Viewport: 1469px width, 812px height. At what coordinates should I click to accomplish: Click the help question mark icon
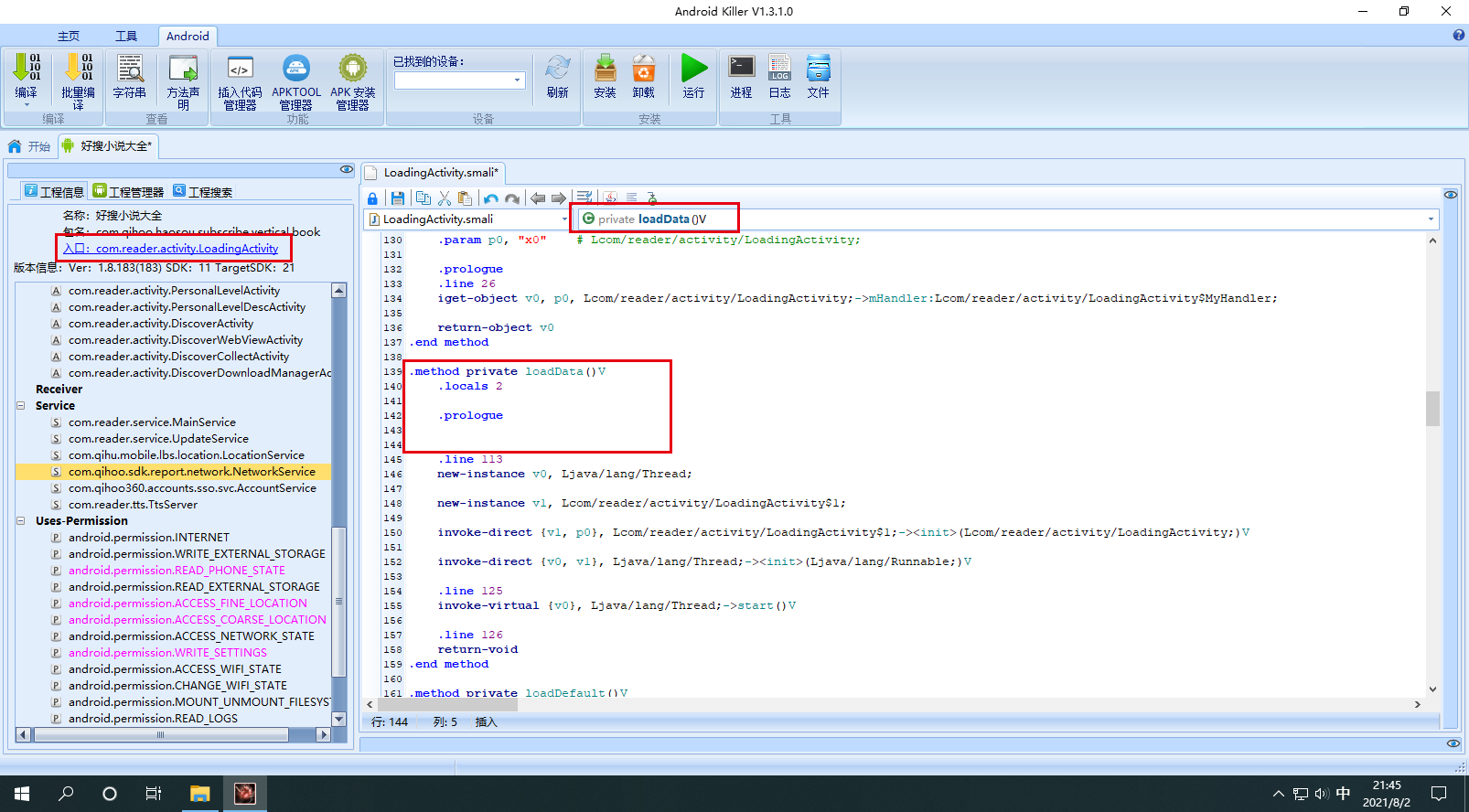click(1459, 36)
